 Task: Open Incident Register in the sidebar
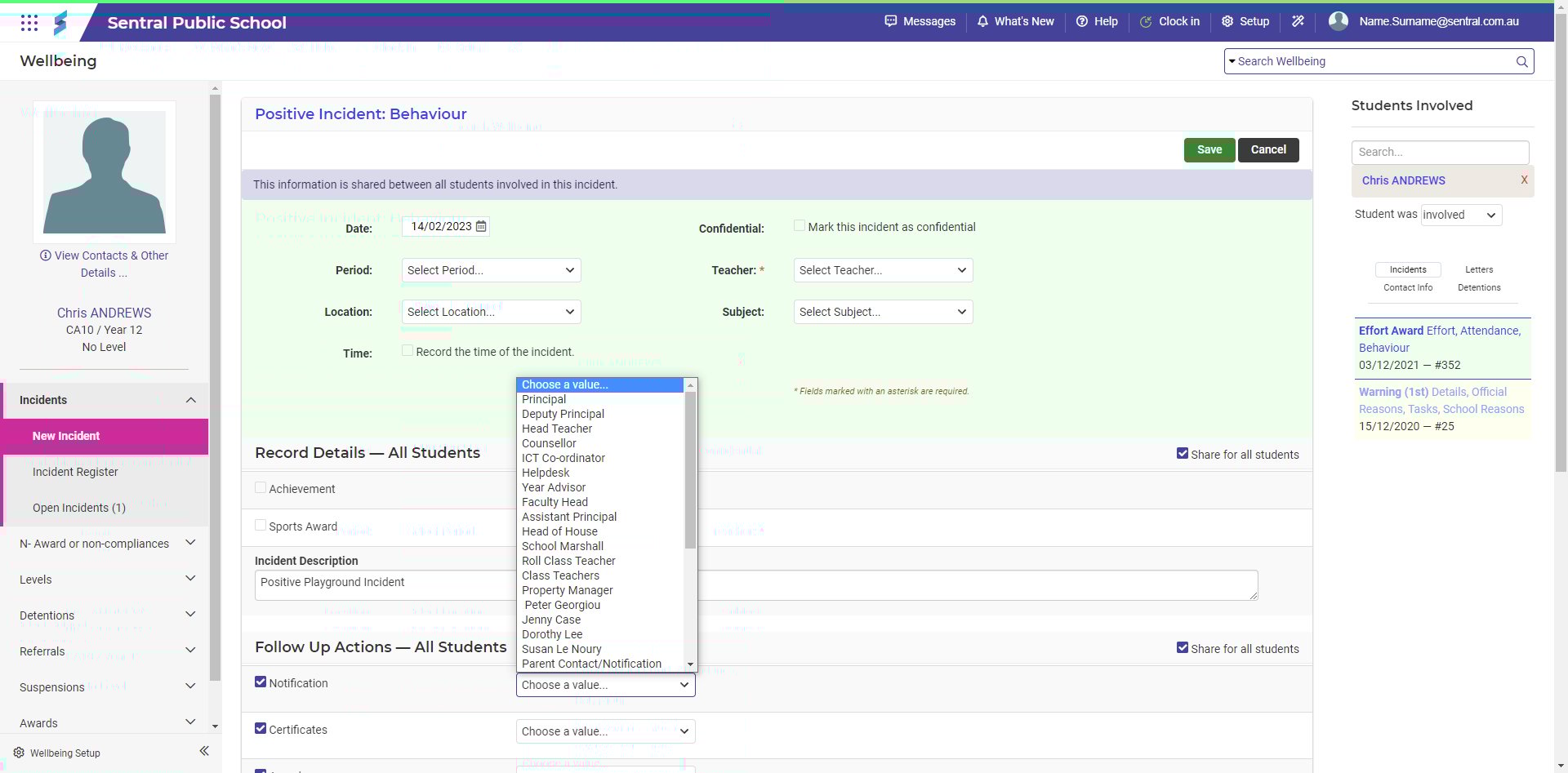[x=75, y=472]
